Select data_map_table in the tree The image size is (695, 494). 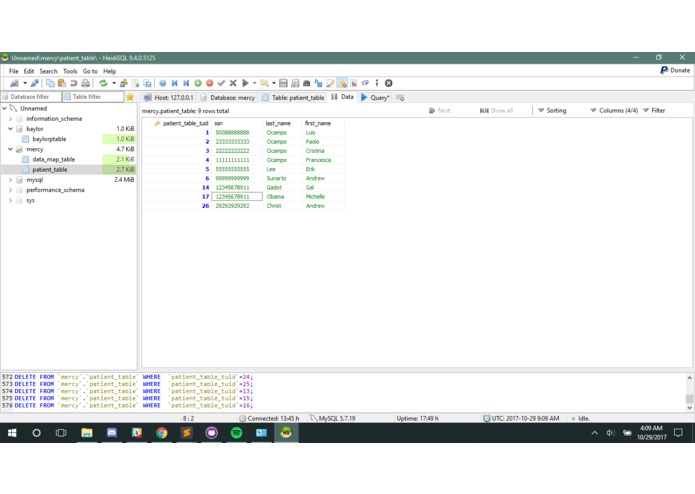[54, 159]
